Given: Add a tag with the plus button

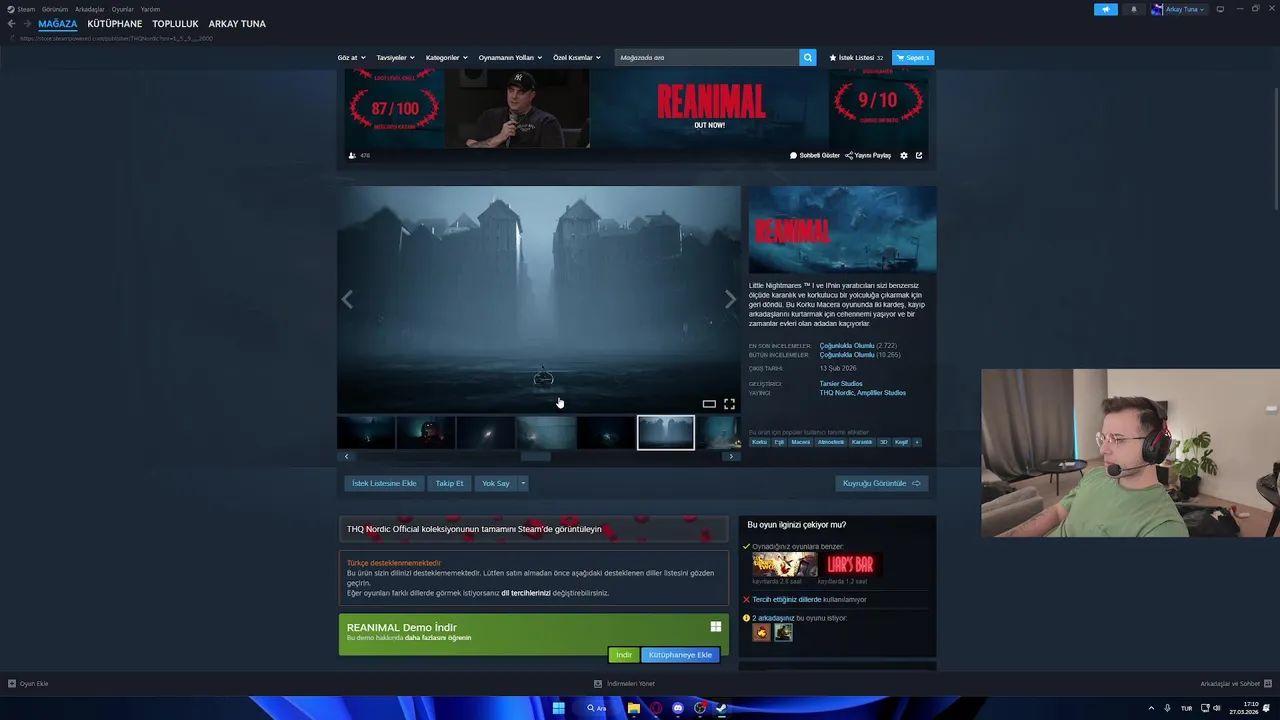Looking at the screenshot, I should coord(917,442).
